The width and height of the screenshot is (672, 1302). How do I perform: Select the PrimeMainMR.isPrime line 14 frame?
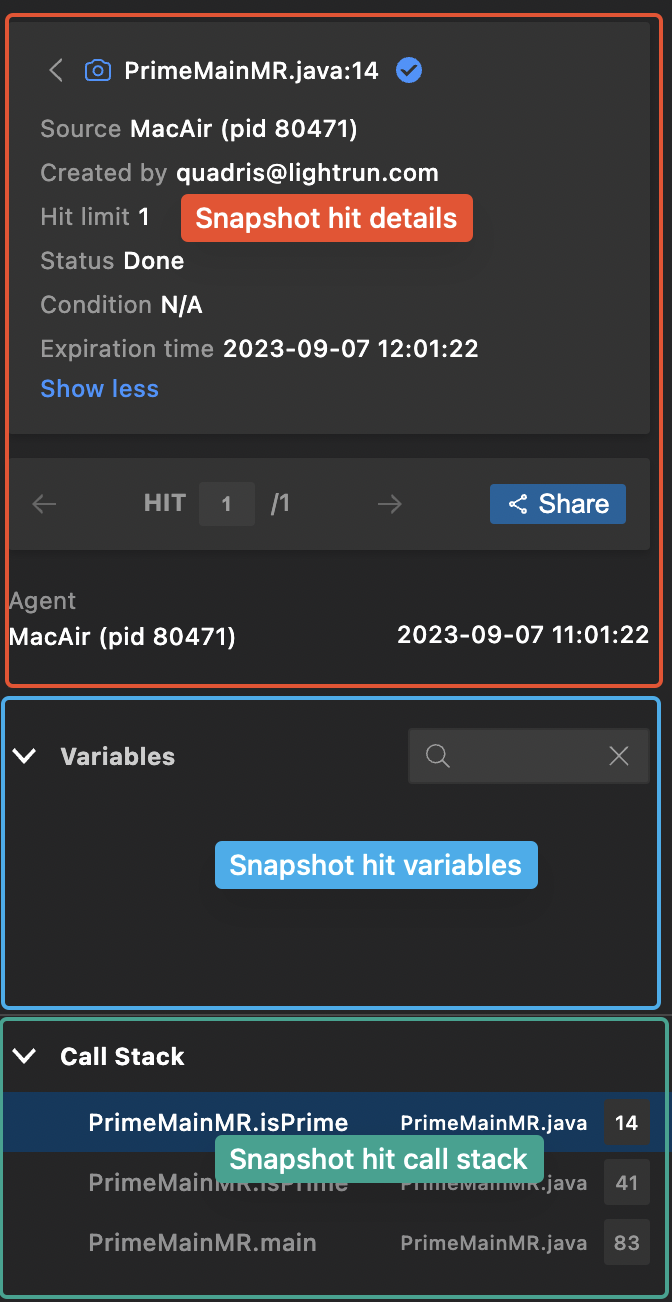[x=218, y=1123]
